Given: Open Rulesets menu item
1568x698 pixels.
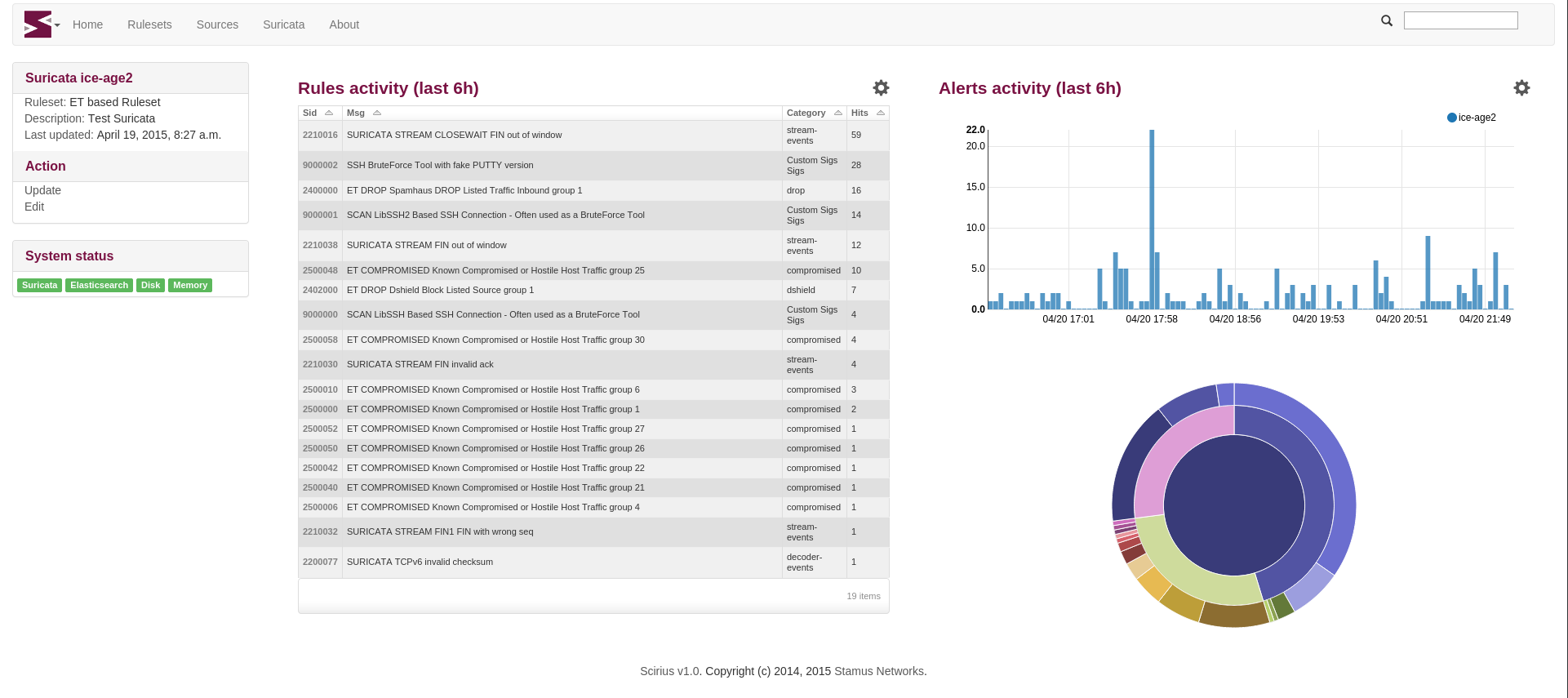Looking at the screenshot, I should [149, 24].
